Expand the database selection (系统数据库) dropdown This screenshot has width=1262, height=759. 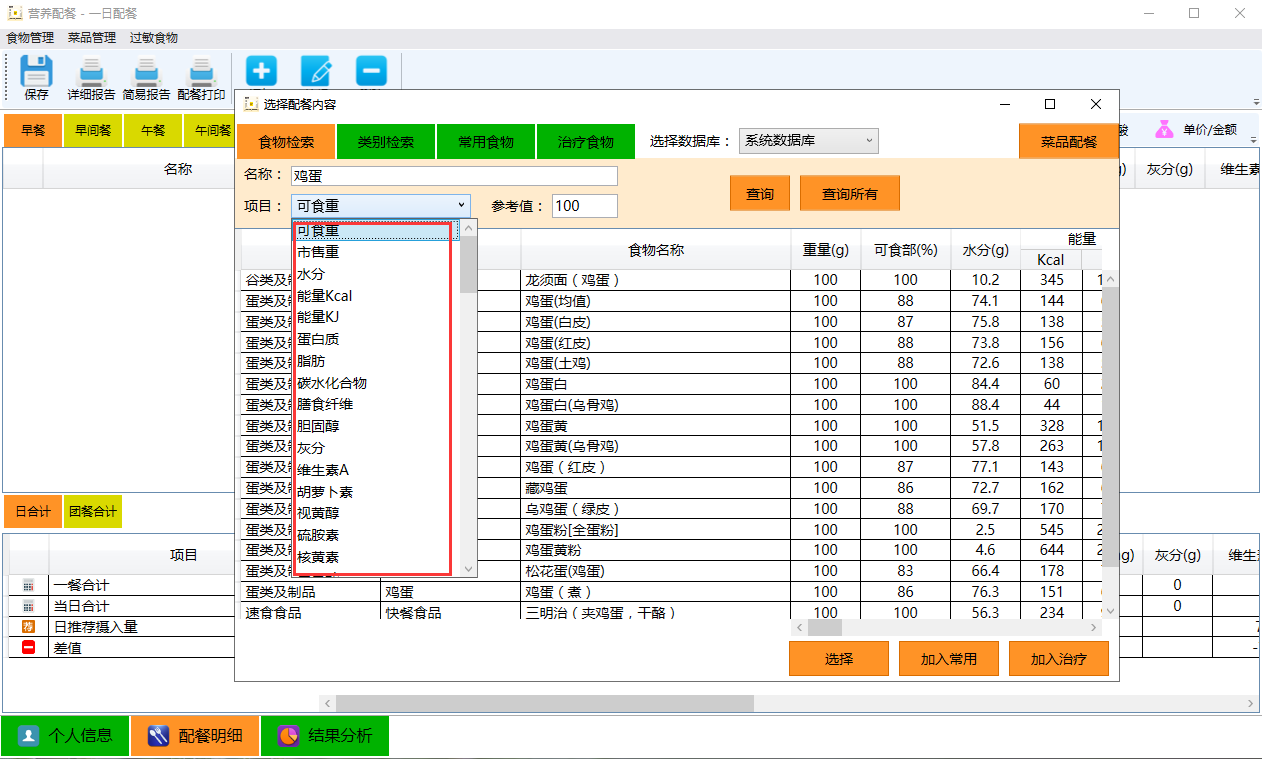[x=808, y=141]
